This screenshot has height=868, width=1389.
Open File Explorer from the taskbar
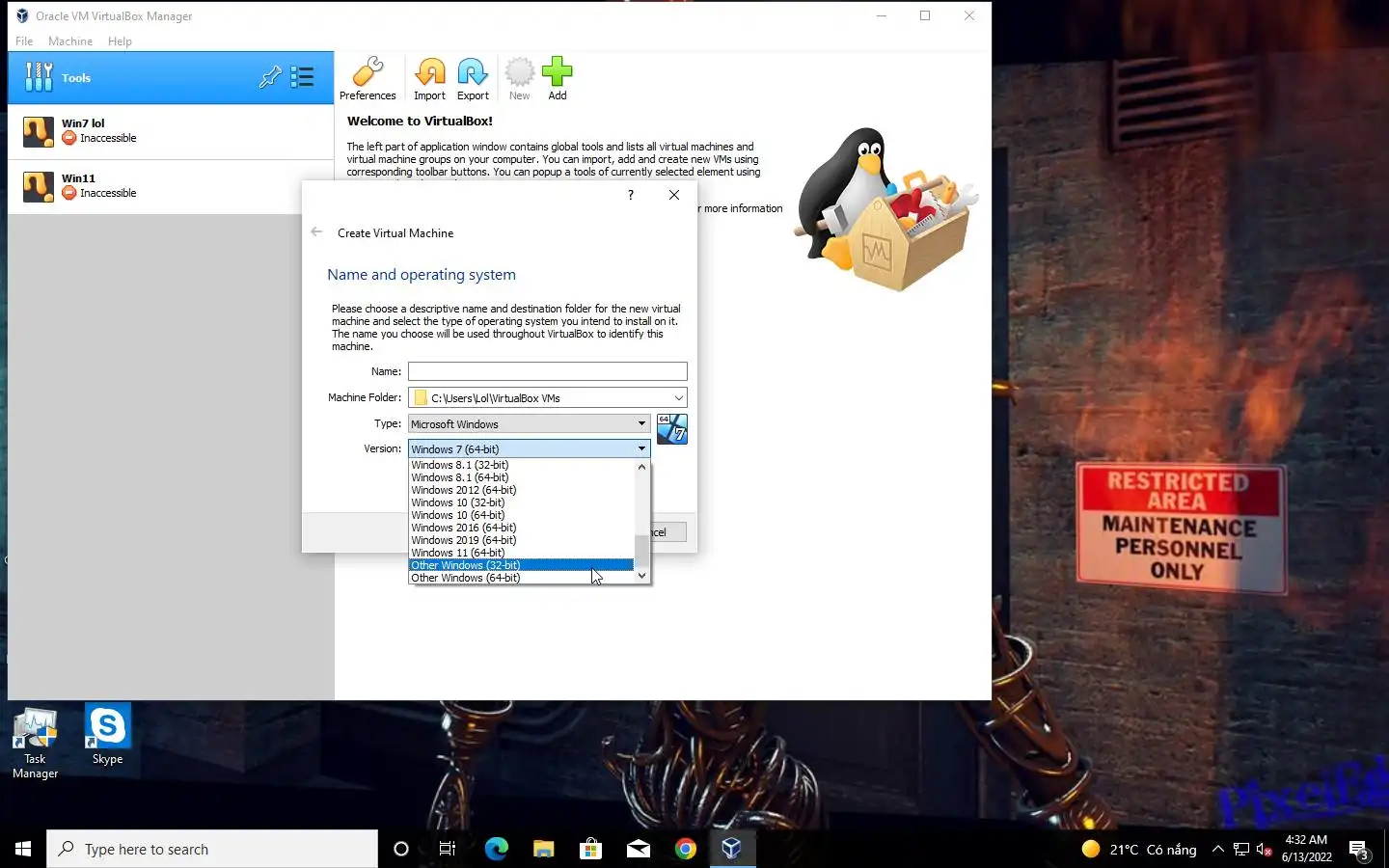[543, 849]
